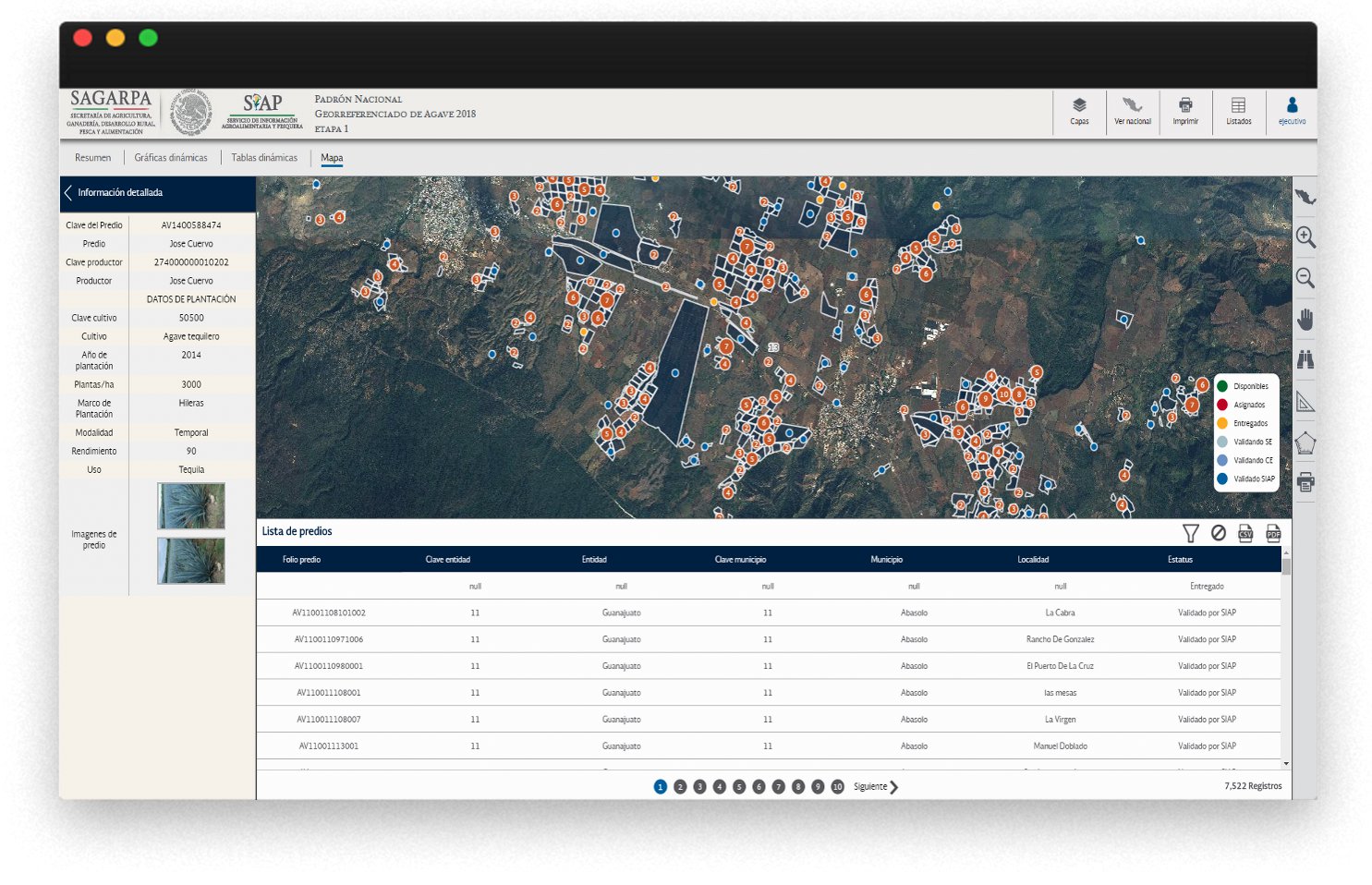Go to page 5 of the list
The image size is (1372, 885).
pyautogui.click(x=739, y=787)
